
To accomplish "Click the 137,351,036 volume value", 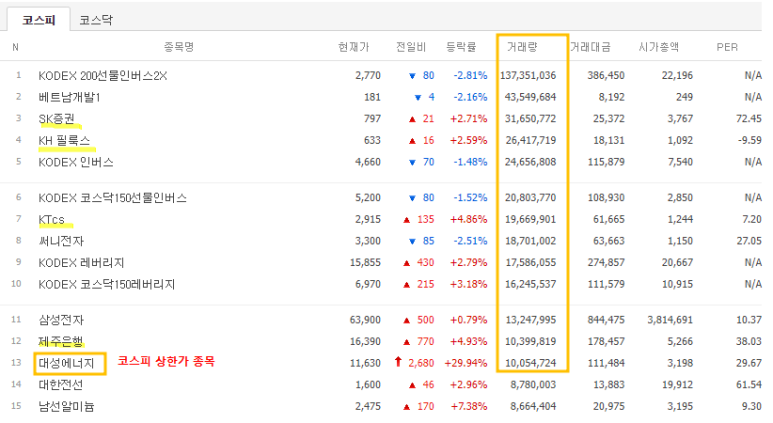I will pos(528,75).
